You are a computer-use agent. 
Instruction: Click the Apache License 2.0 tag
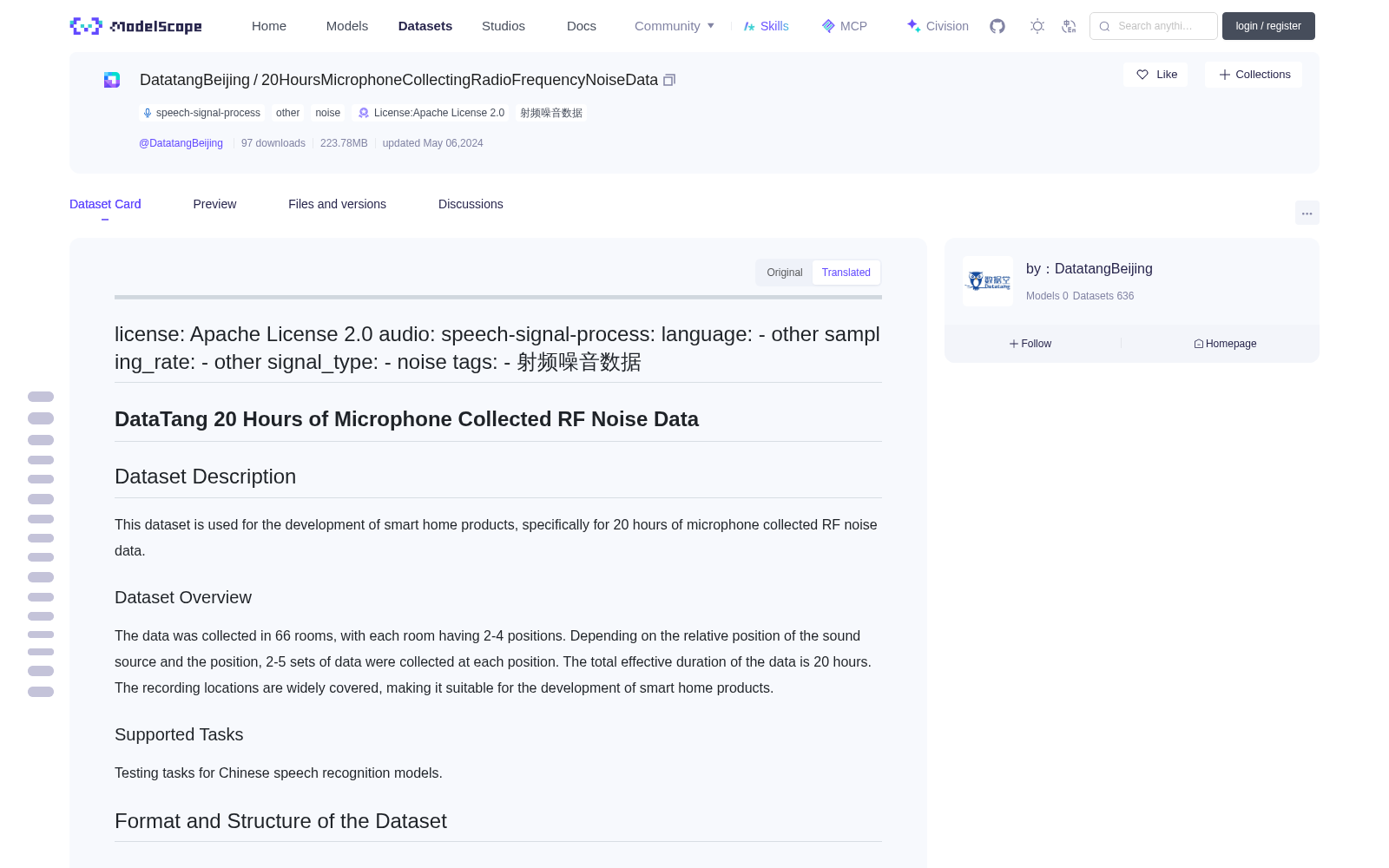tap(431, 113)
